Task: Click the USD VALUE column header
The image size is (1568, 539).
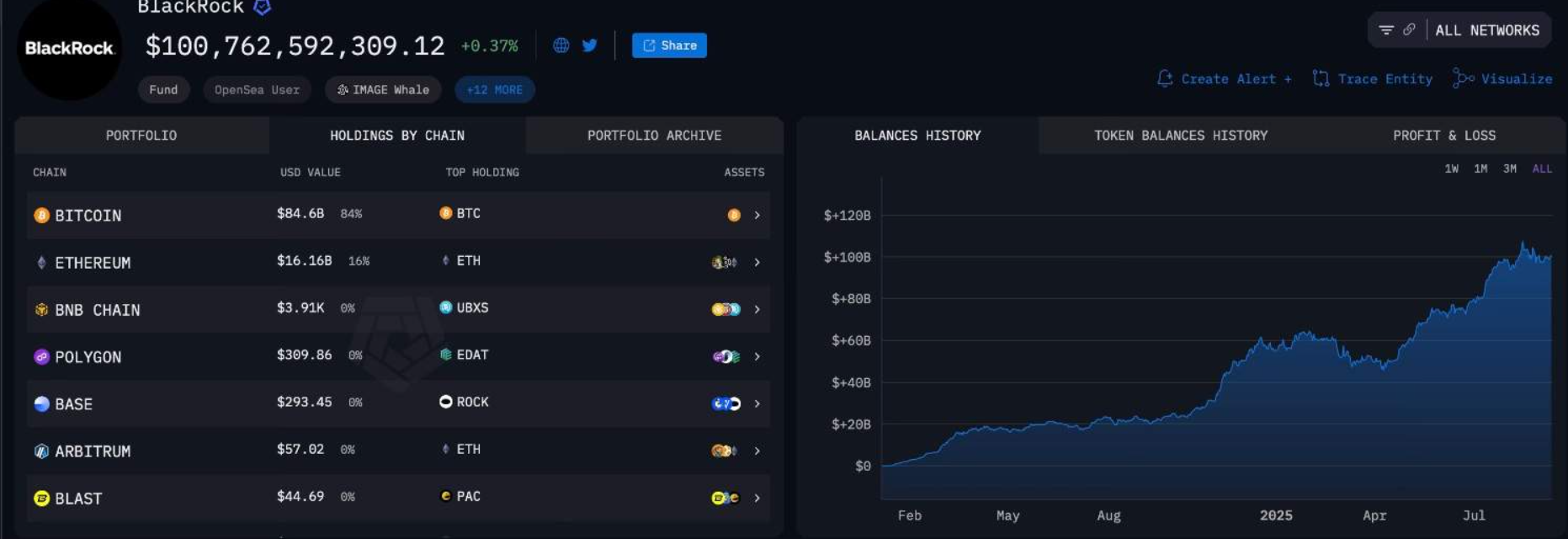Action: (x=311, y=173)
